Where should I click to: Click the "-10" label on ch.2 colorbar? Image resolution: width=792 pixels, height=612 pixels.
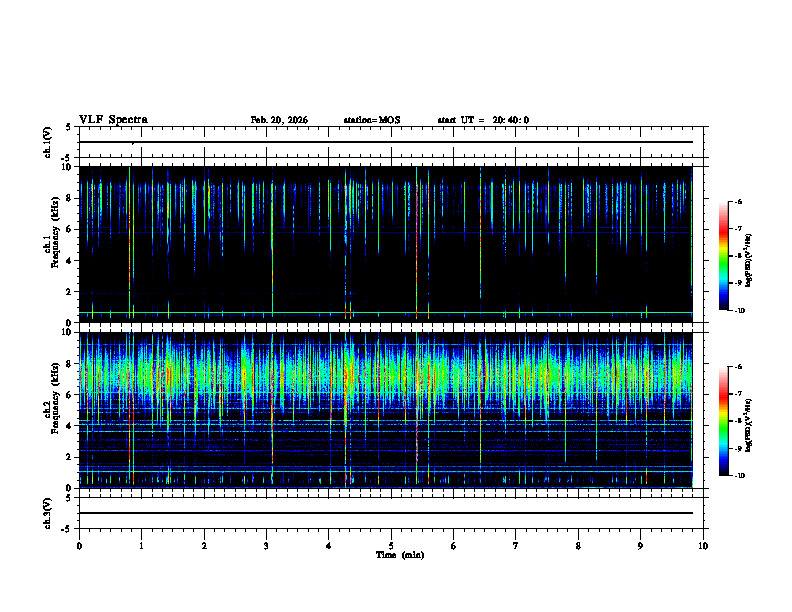click(x=739, y=475)
